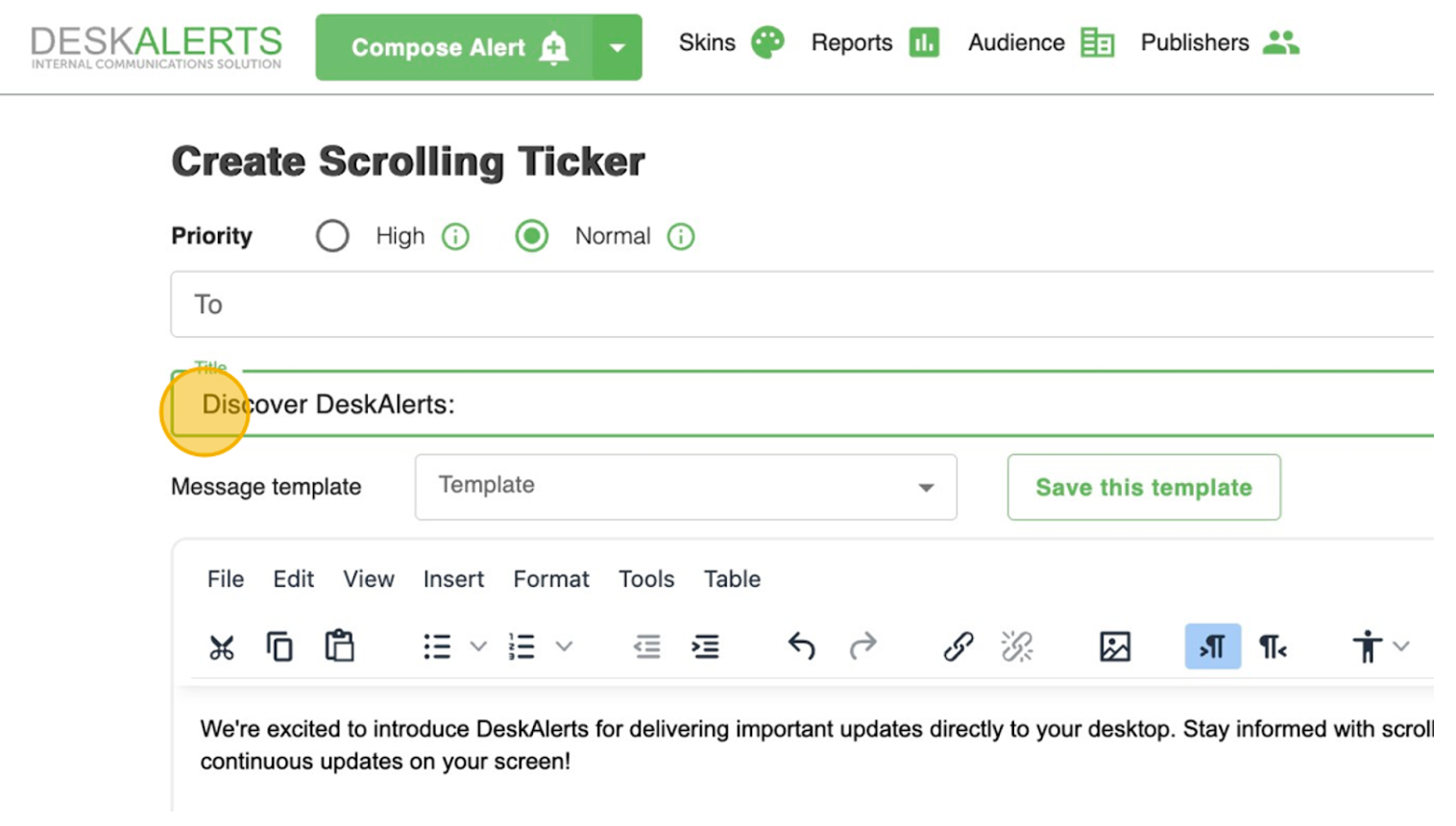
Task: Increase indent of the paragraph
Action: 705,646
